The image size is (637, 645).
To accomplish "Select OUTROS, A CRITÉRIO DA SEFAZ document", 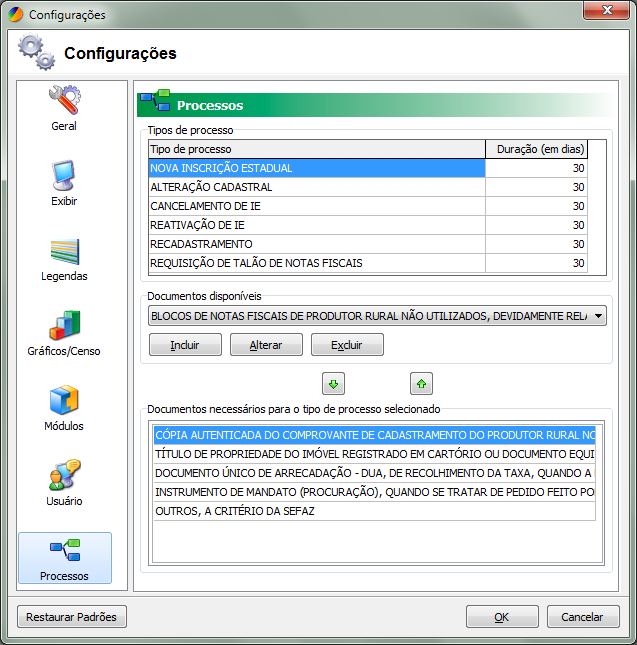I will click(374, 511).
